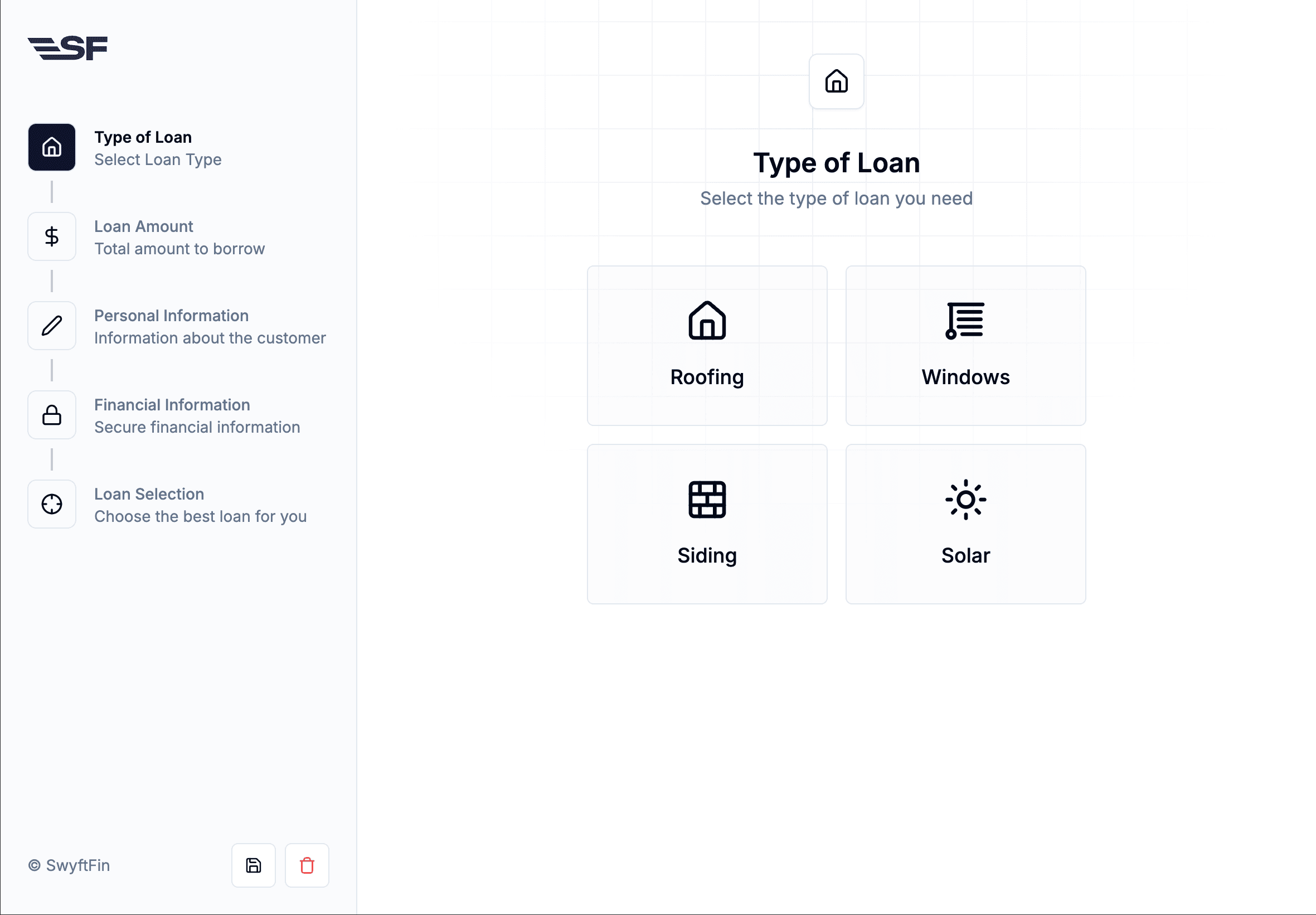Click the dollar sign Loan Amount icon
Image resolution: width=1316 pixels, height=915 pixels.
[52, 236]
